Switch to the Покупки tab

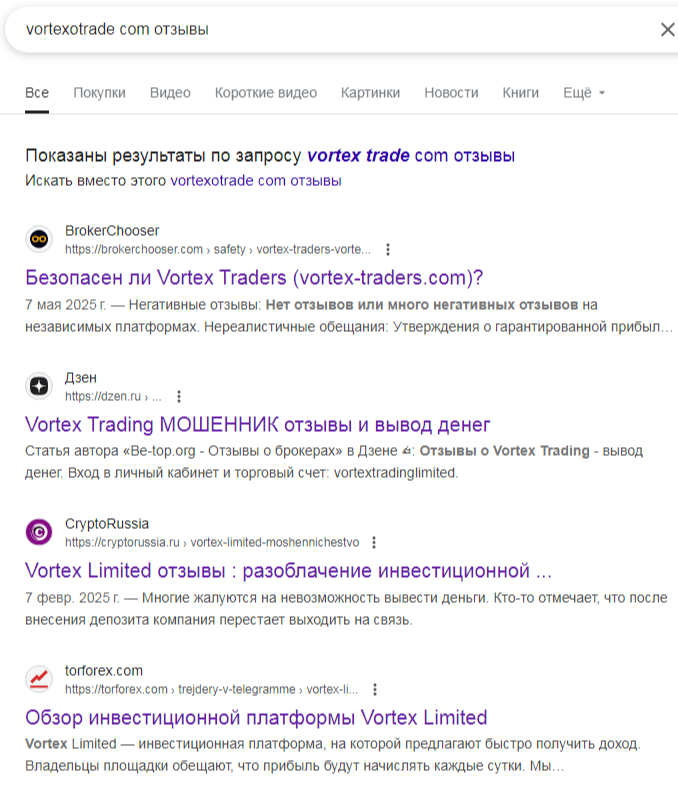coord(99,93)
